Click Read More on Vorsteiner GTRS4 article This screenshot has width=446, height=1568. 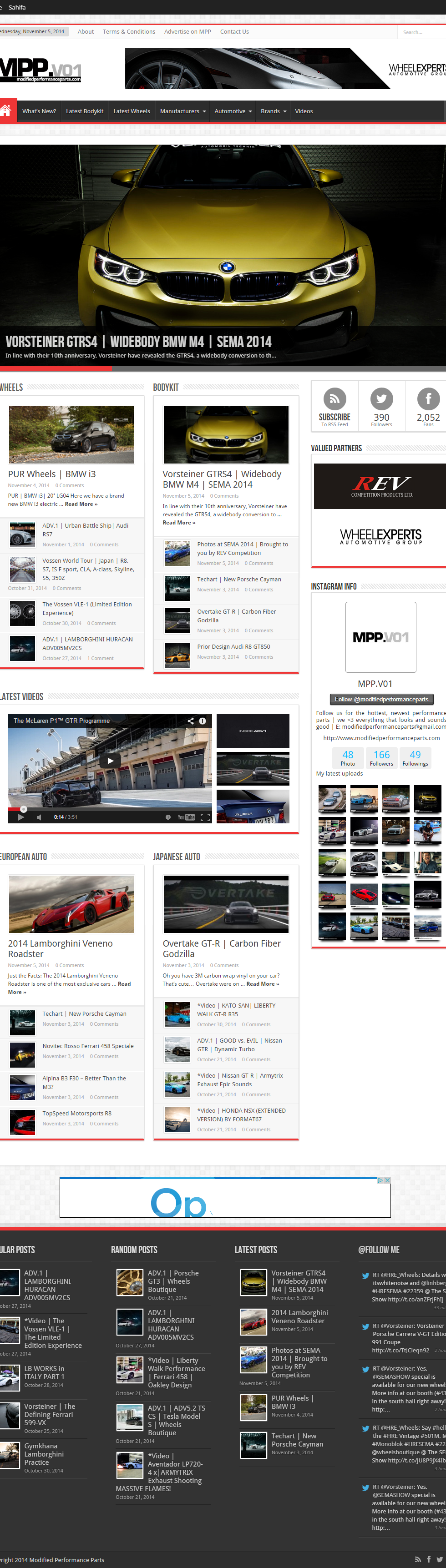click(179, 522)
